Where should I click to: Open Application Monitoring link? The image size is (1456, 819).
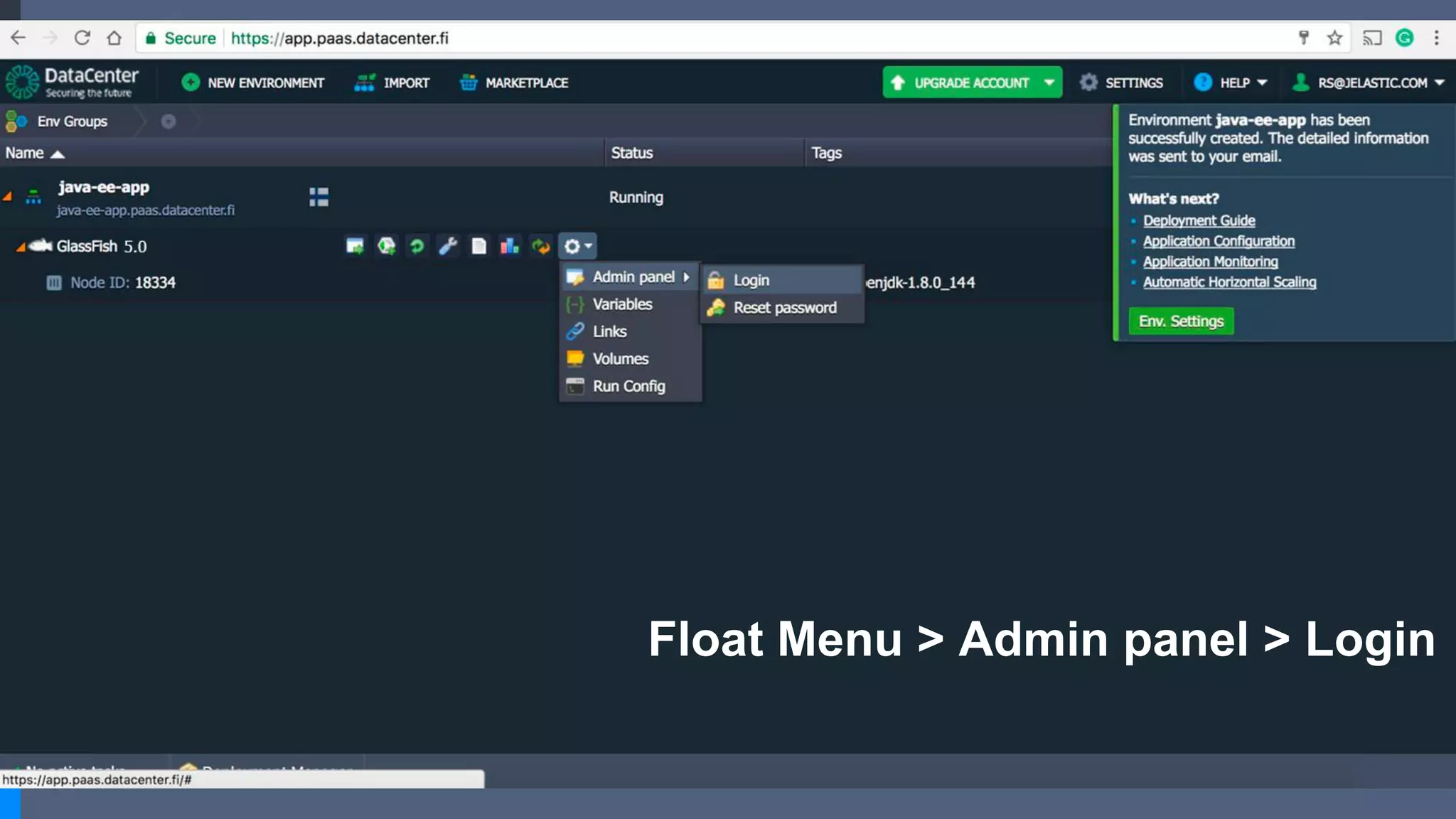(1210, 262)
